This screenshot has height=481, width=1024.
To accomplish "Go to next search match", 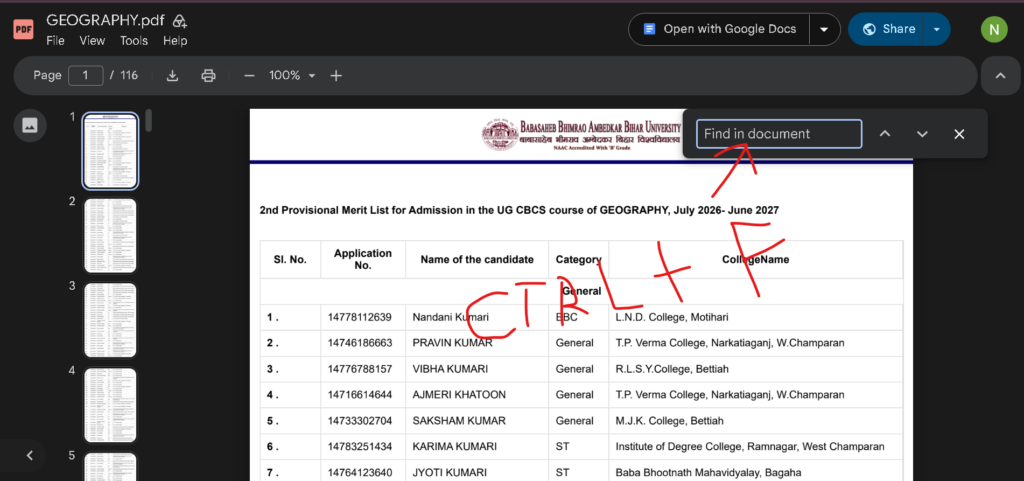I will [x=922, y=134].
